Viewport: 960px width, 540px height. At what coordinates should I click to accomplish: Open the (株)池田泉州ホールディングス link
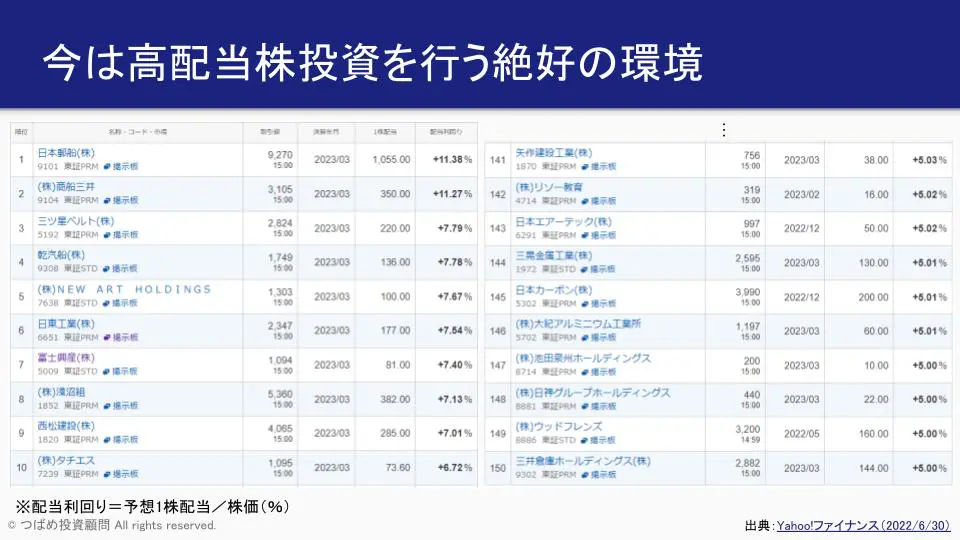(582, 358)
